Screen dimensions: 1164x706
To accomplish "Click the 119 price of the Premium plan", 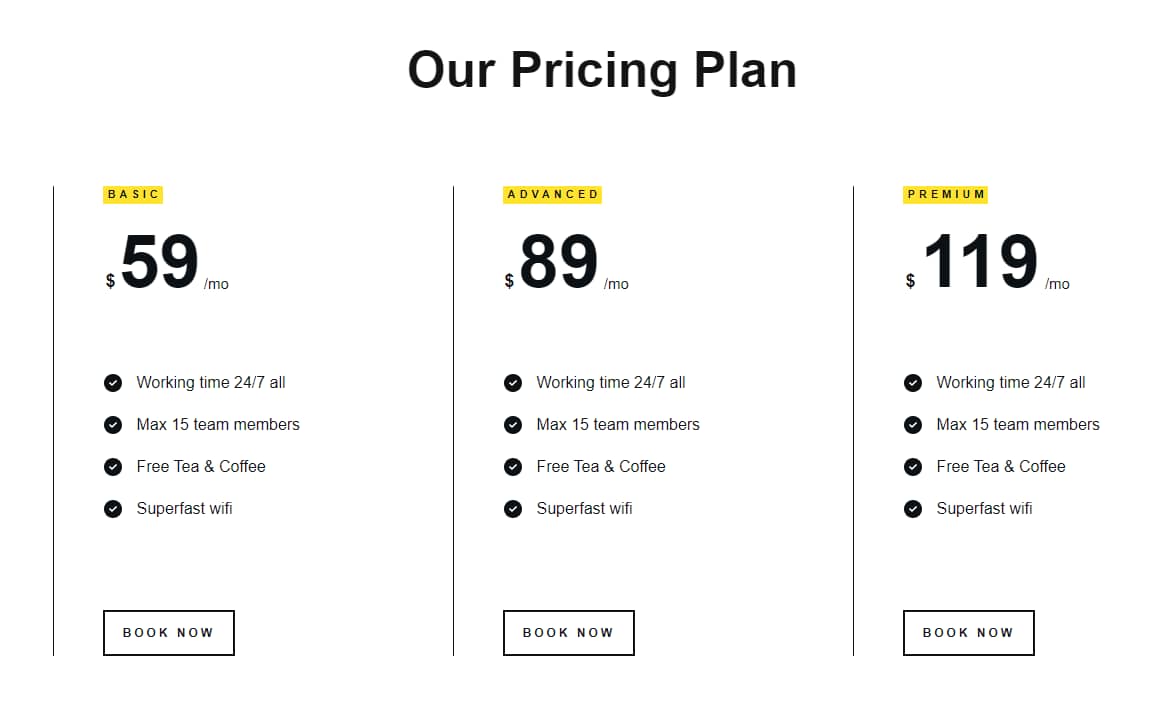I will point(980,263).
